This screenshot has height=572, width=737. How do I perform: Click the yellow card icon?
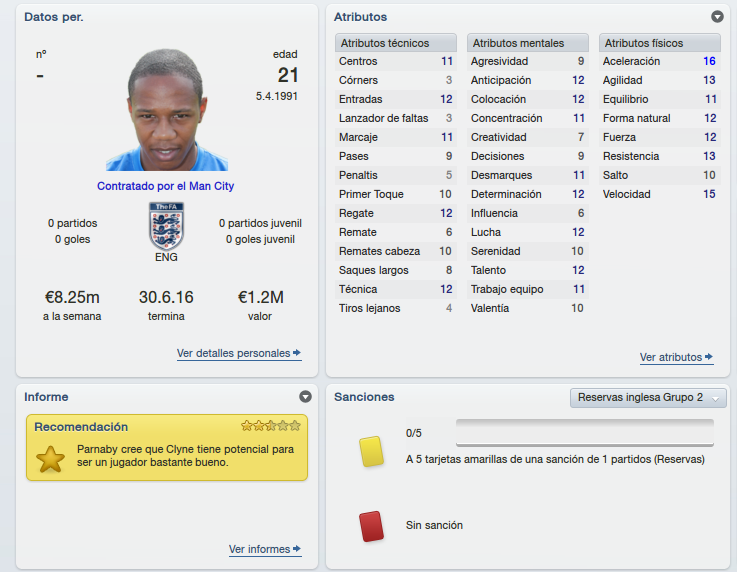click(x=371, y=451)
